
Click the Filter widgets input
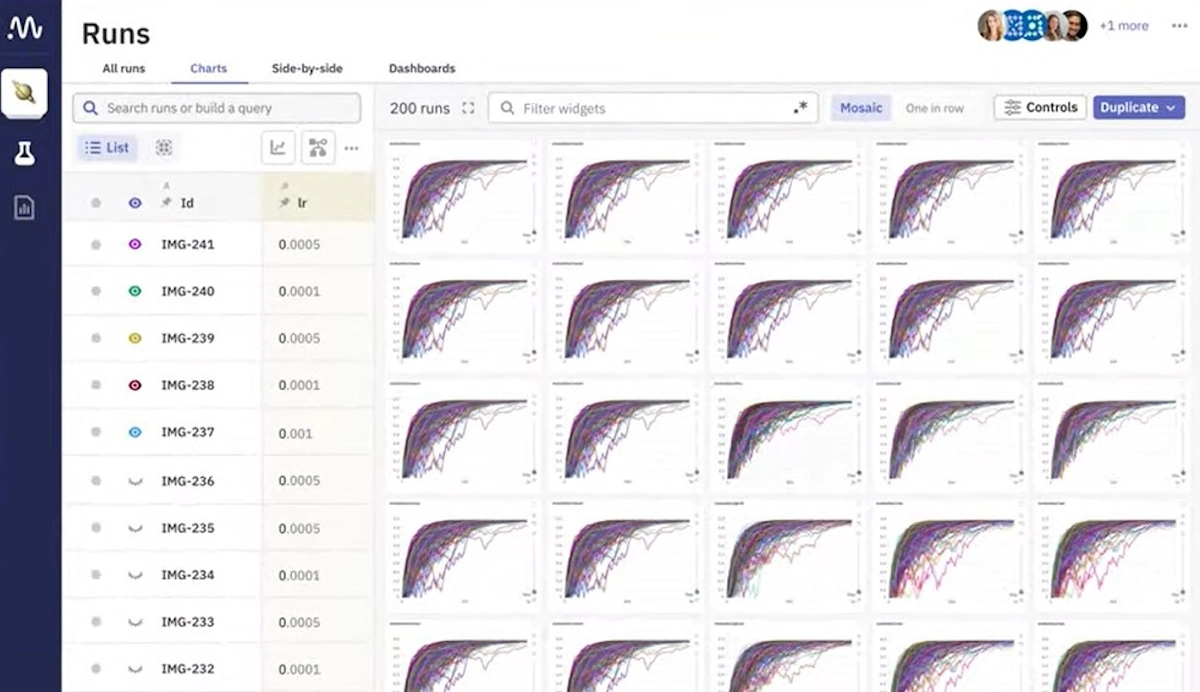coord(653,108)
